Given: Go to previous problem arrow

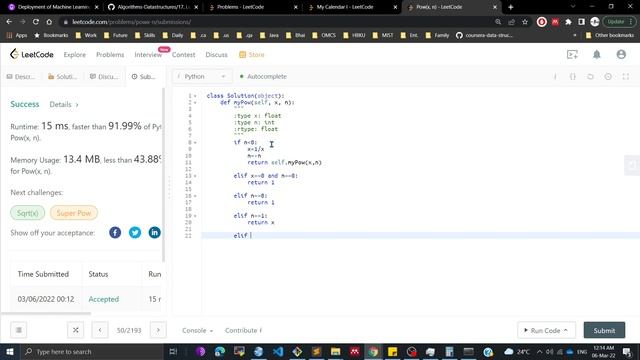Looking at the screenshot, I should click(100, 330).
